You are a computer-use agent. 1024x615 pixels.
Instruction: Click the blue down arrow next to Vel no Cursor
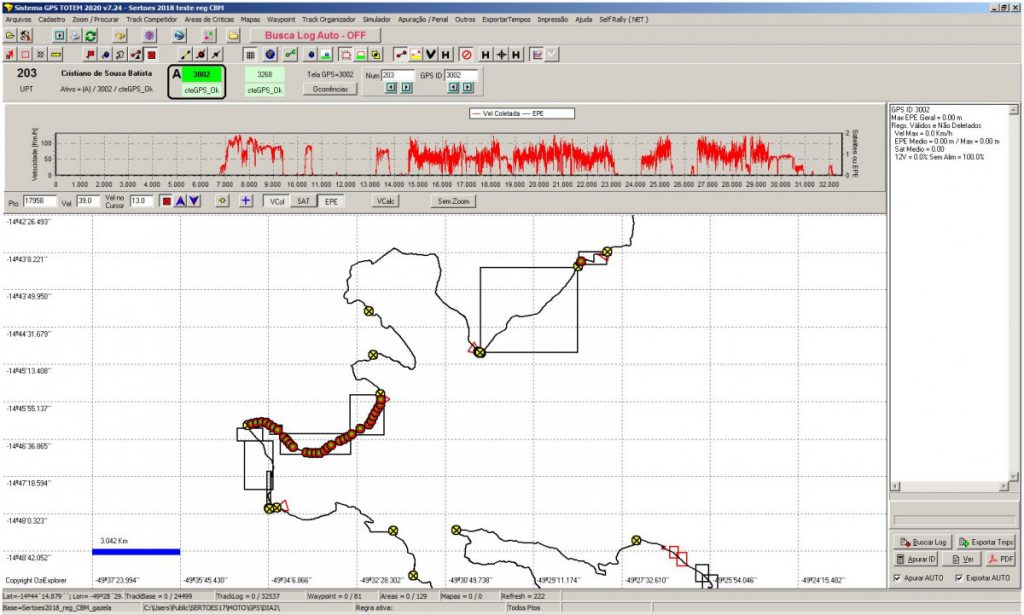click(194, 201)
